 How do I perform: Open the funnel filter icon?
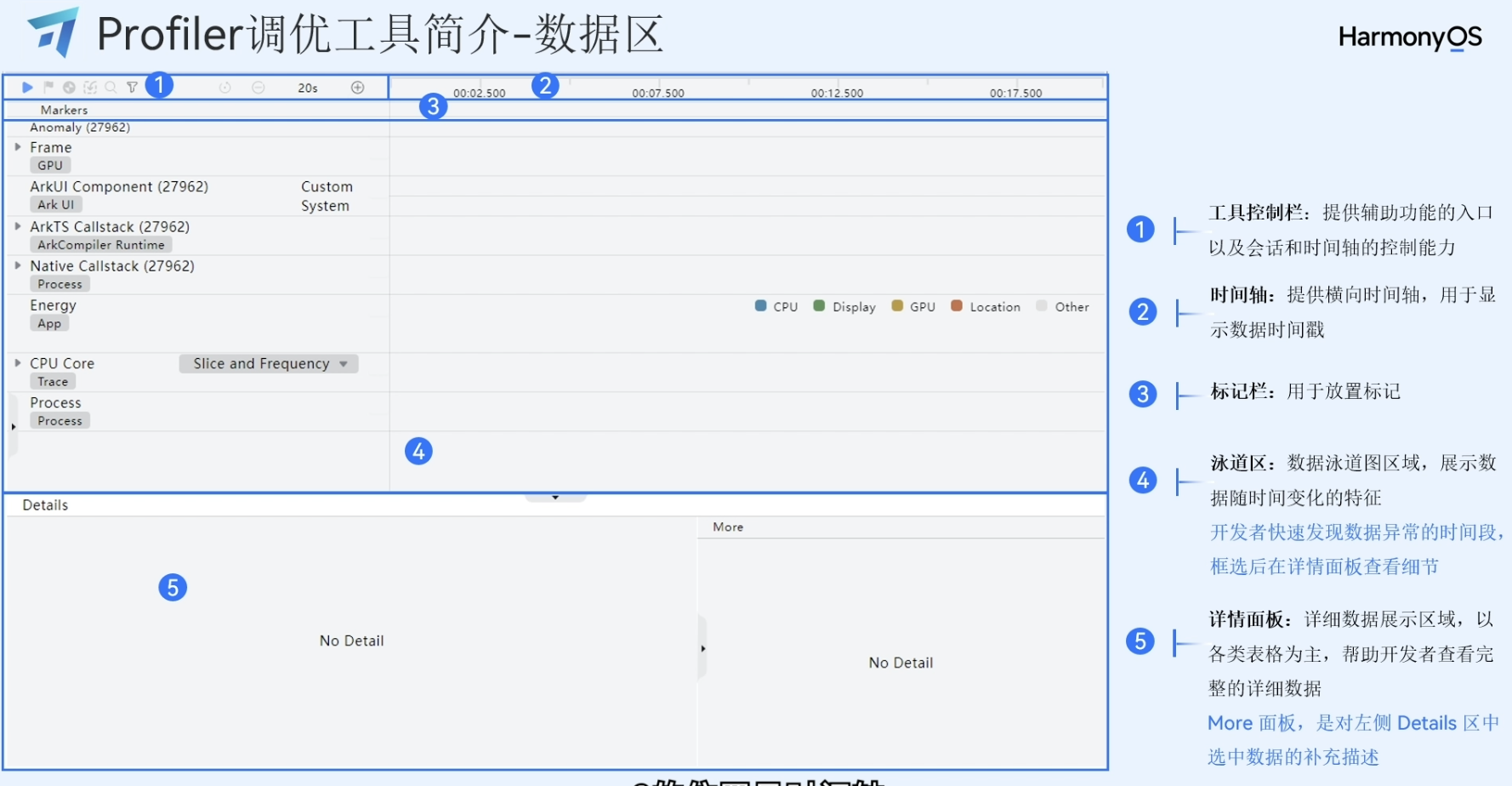132,87
